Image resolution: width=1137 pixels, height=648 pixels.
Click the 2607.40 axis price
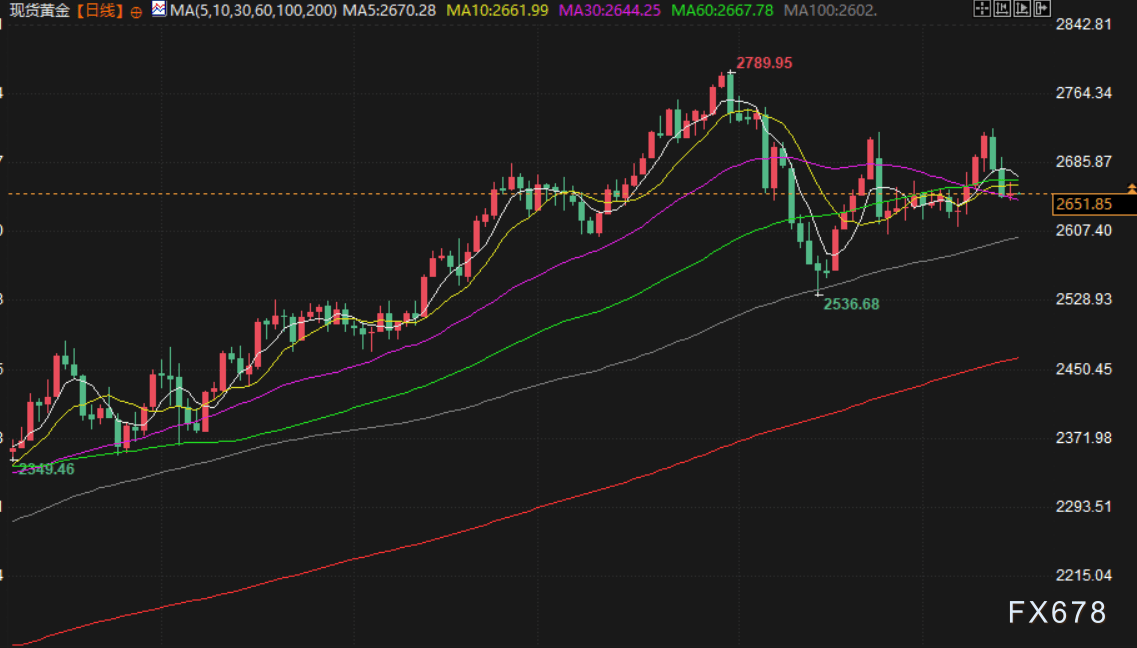pyautogui.click(x=1083, y=230)
